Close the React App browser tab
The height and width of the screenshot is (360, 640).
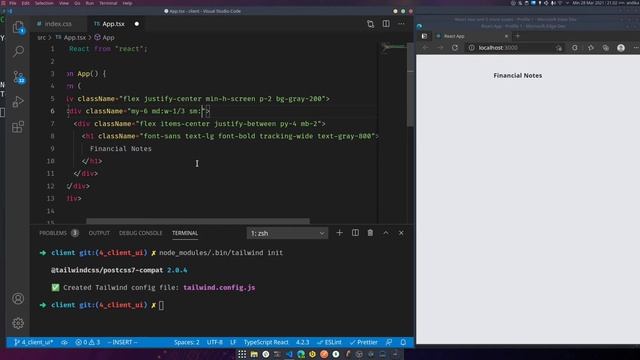tap(506, 36)
